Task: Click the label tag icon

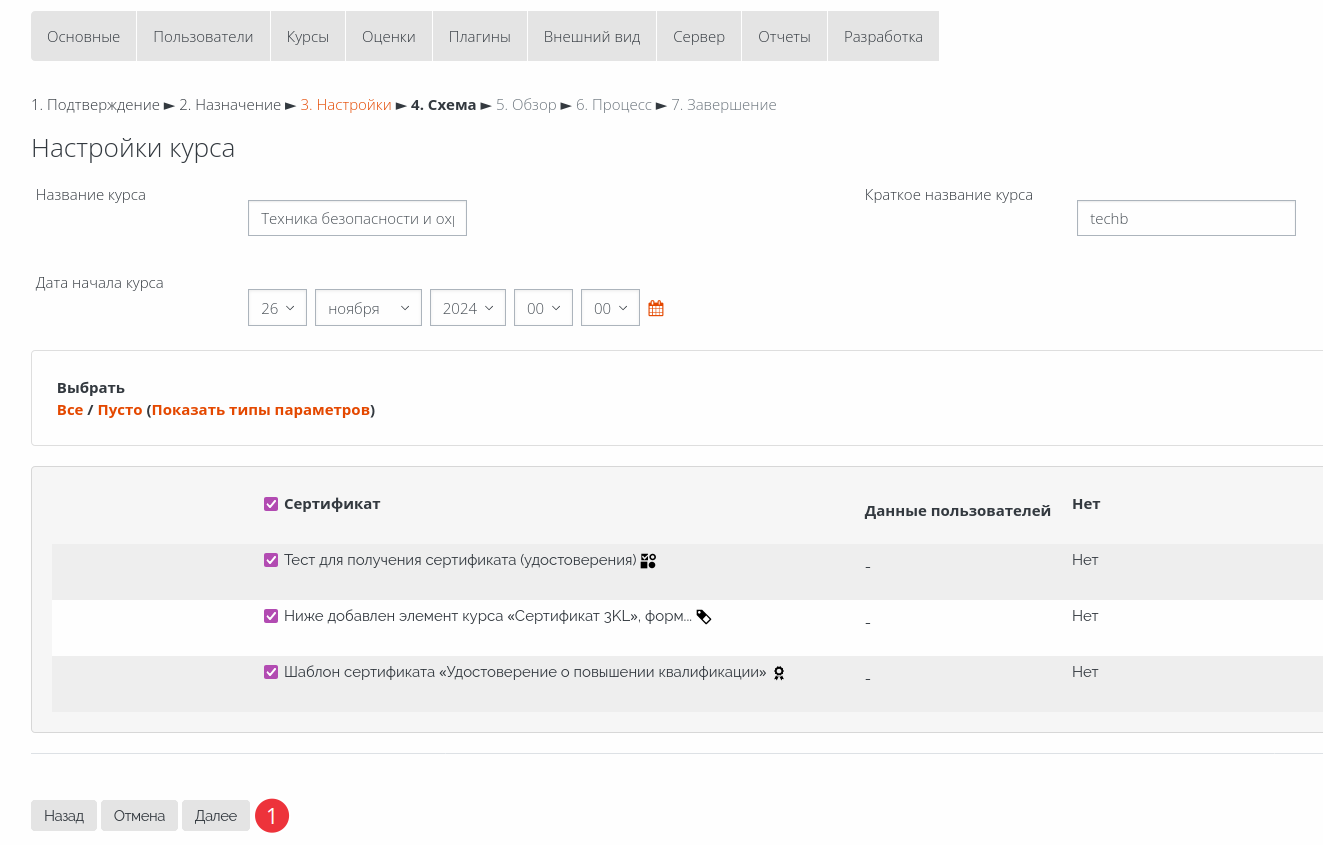Action: (704, 617)
